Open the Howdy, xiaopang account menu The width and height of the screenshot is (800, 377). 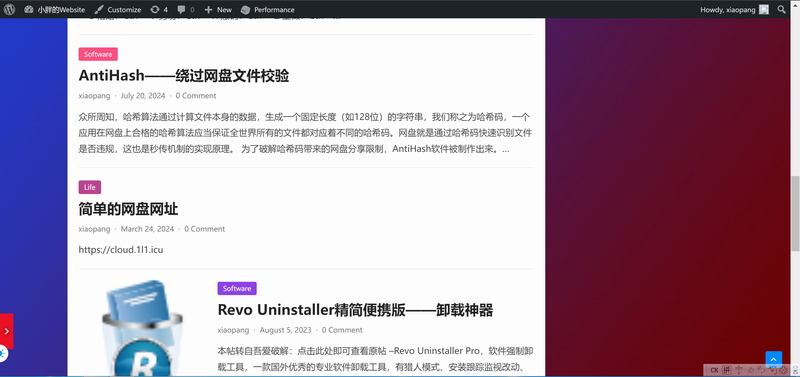coord(734,9)
